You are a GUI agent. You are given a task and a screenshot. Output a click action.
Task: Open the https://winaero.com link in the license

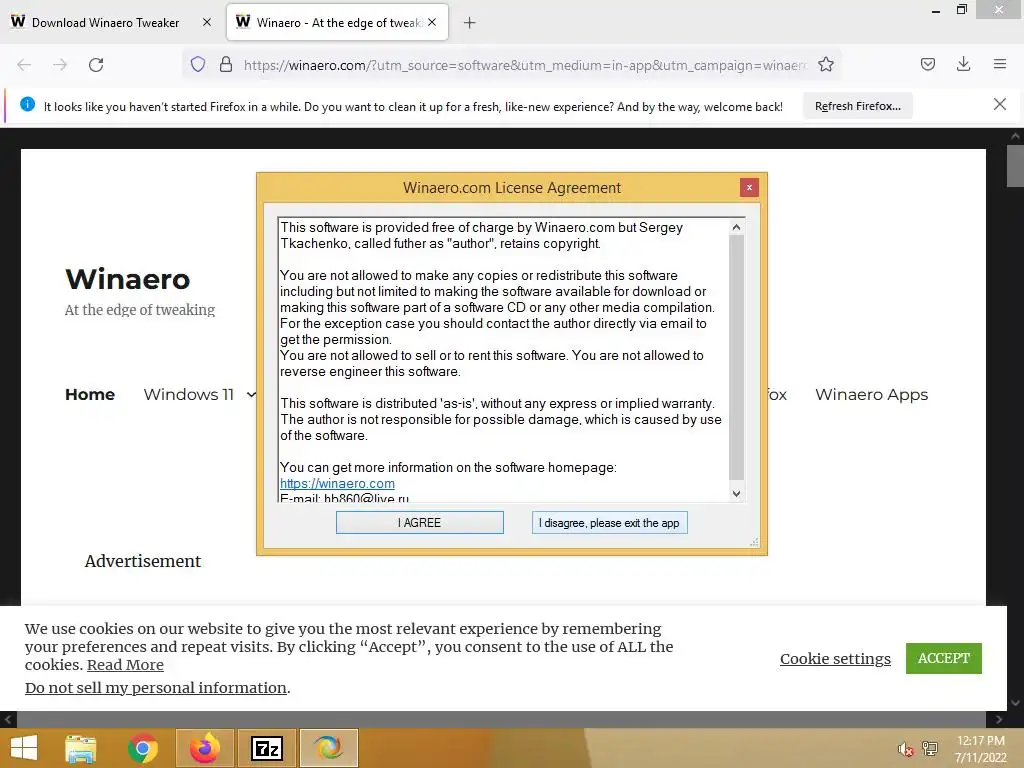coord(338,483)
